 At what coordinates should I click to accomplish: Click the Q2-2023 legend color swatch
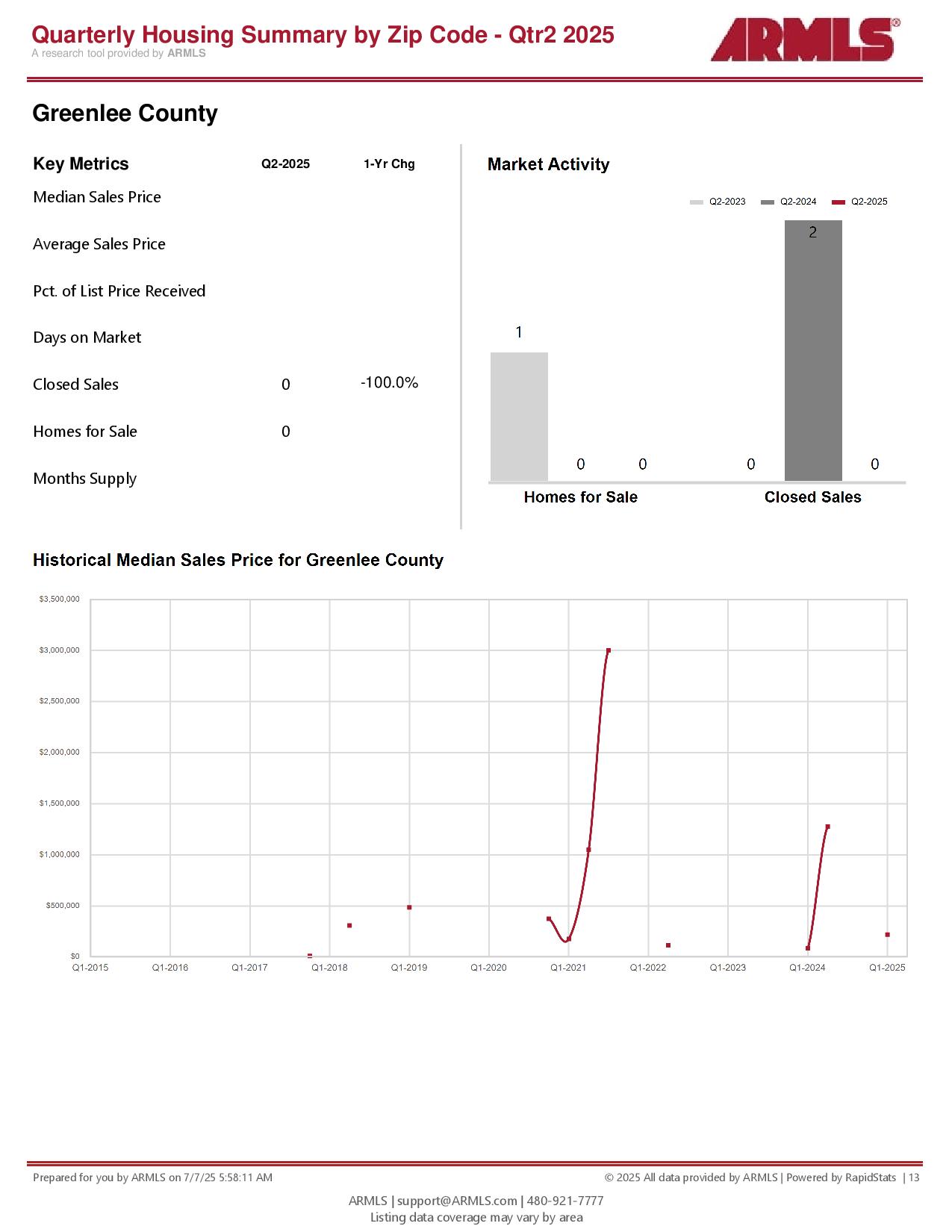[697, 202]
